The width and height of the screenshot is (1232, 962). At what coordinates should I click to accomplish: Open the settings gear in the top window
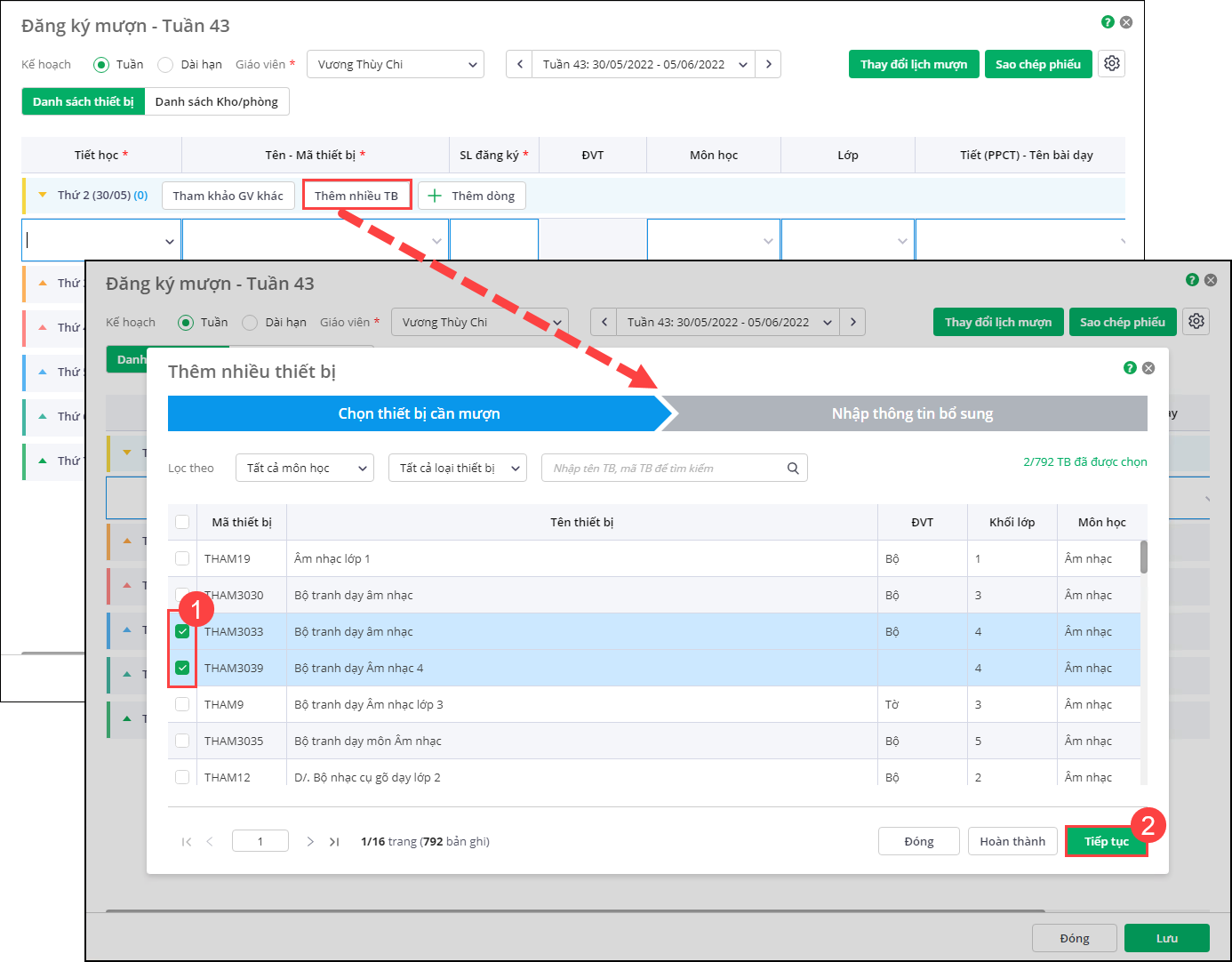[1111, 63]
